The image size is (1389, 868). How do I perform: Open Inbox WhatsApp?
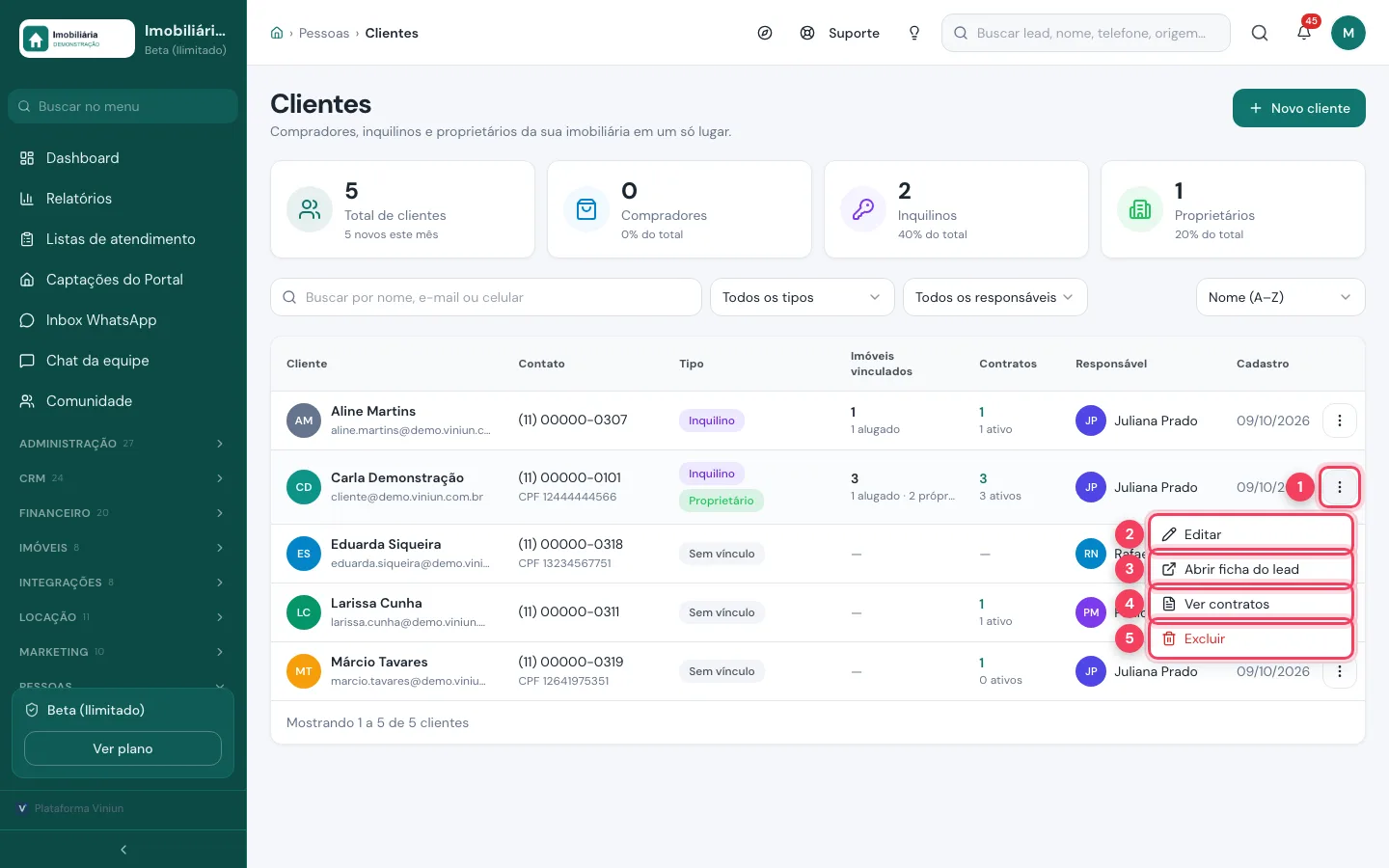[123, 320]
